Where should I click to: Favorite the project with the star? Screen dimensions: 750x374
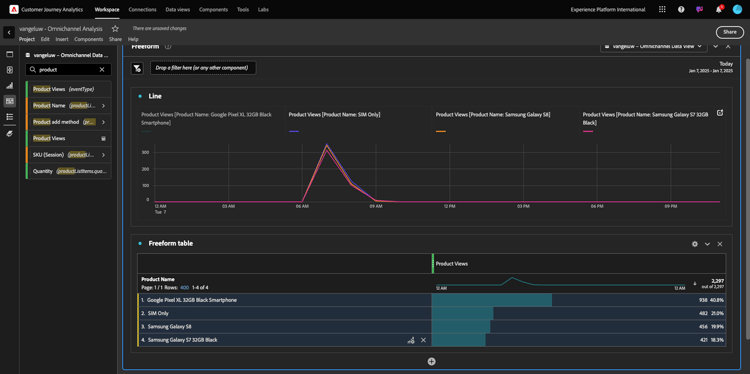point(115,29)
